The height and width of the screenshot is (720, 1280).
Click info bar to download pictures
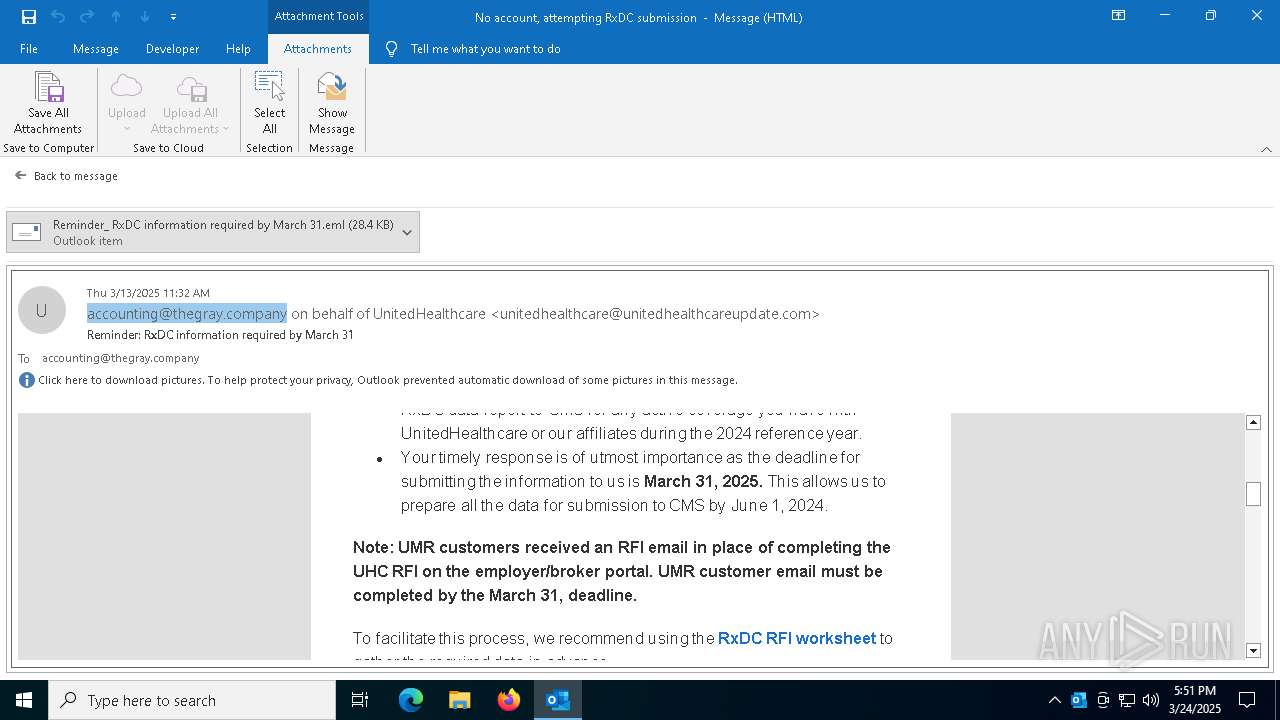pos(378,380)
